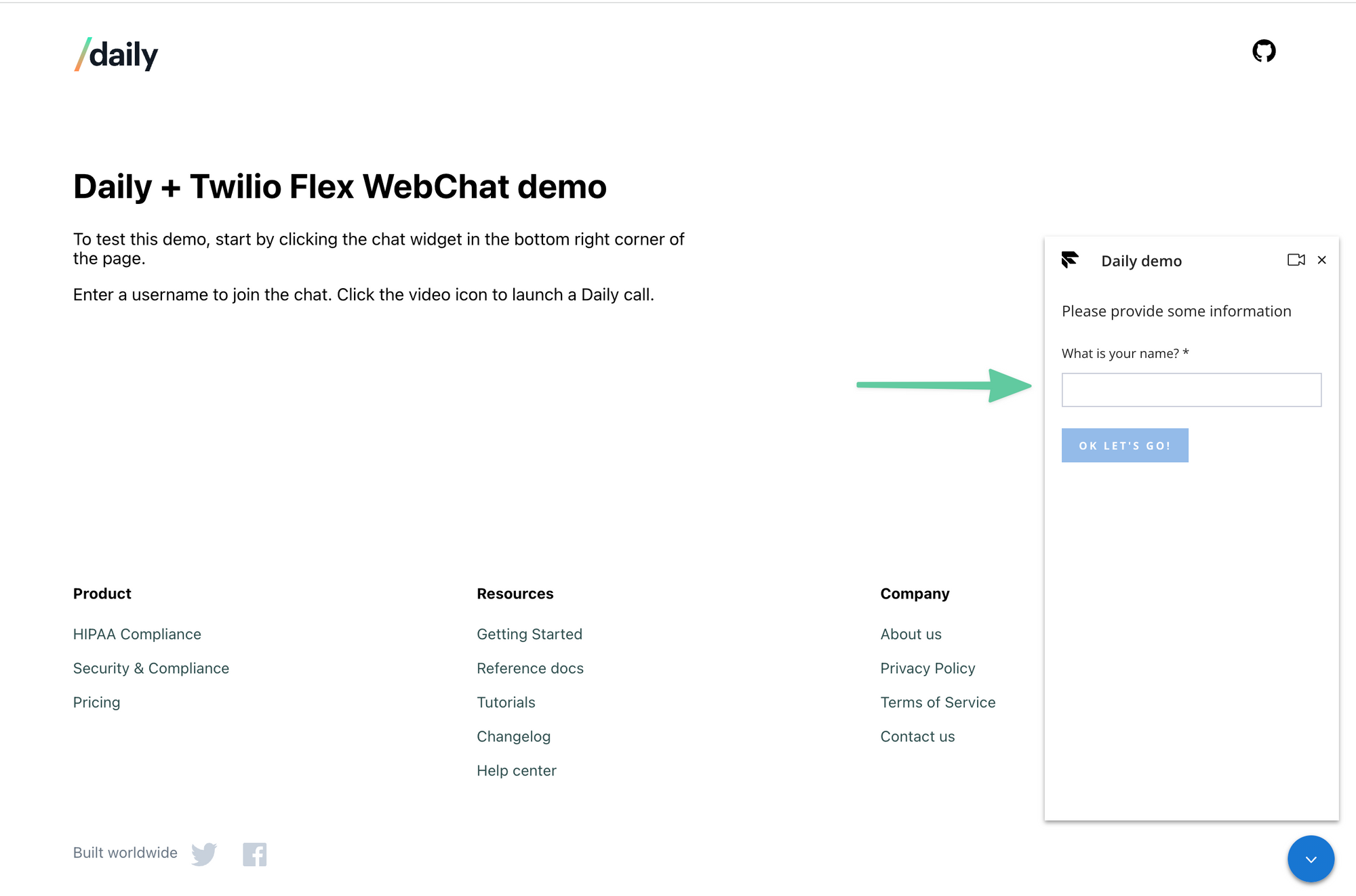Check the Changelog link

point(513,737)
